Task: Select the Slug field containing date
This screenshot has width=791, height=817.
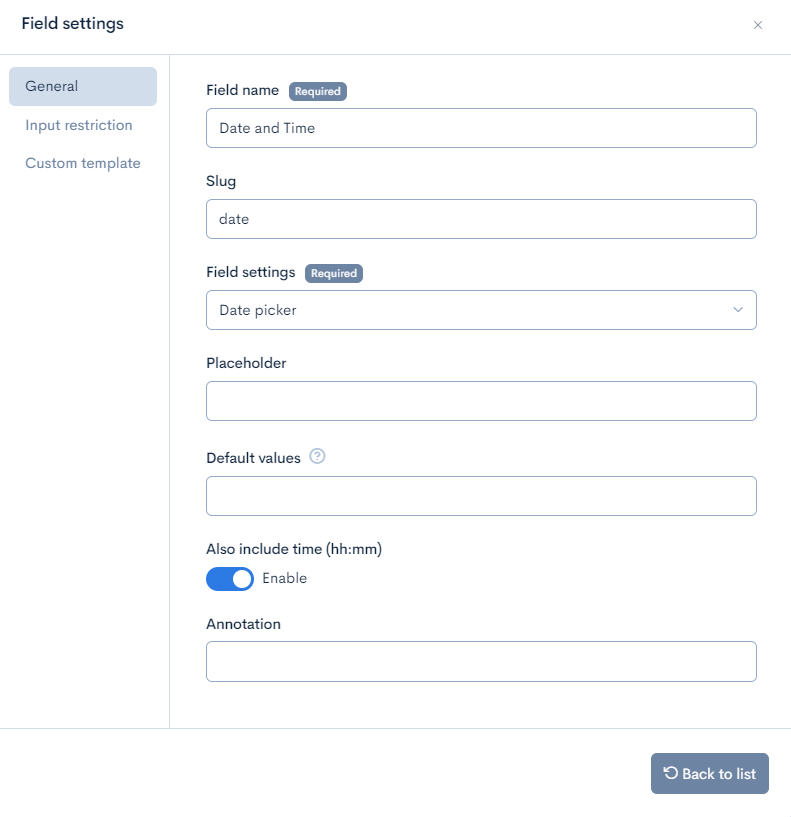Action: click(481, 218)
